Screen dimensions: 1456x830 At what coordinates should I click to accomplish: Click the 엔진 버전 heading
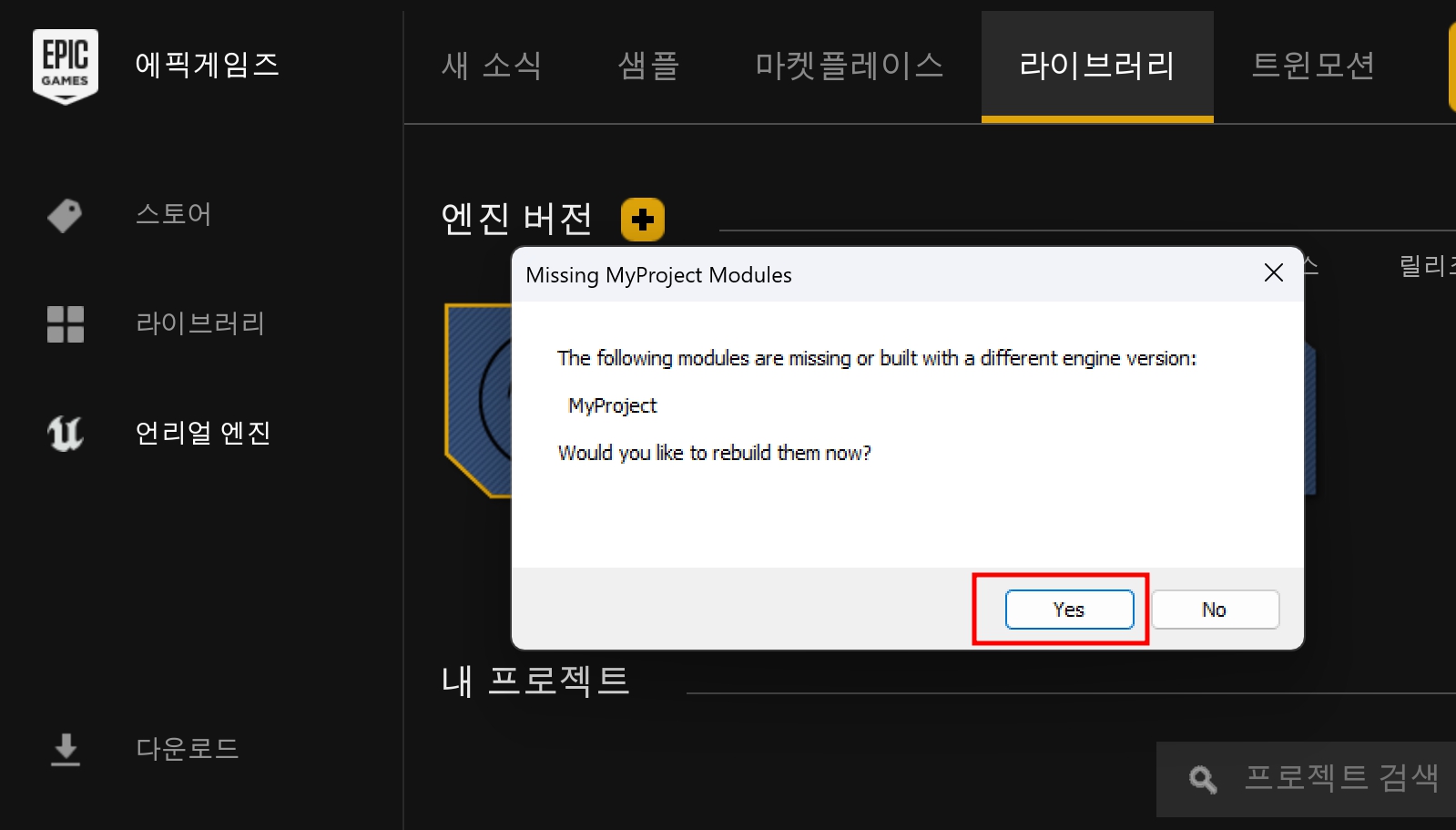tap(517, 219)
